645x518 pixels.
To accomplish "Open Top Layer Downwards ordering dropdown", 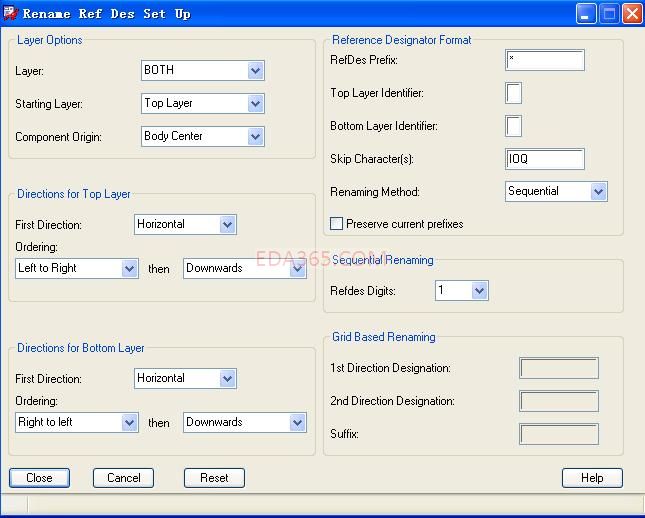I will [245, 269].
